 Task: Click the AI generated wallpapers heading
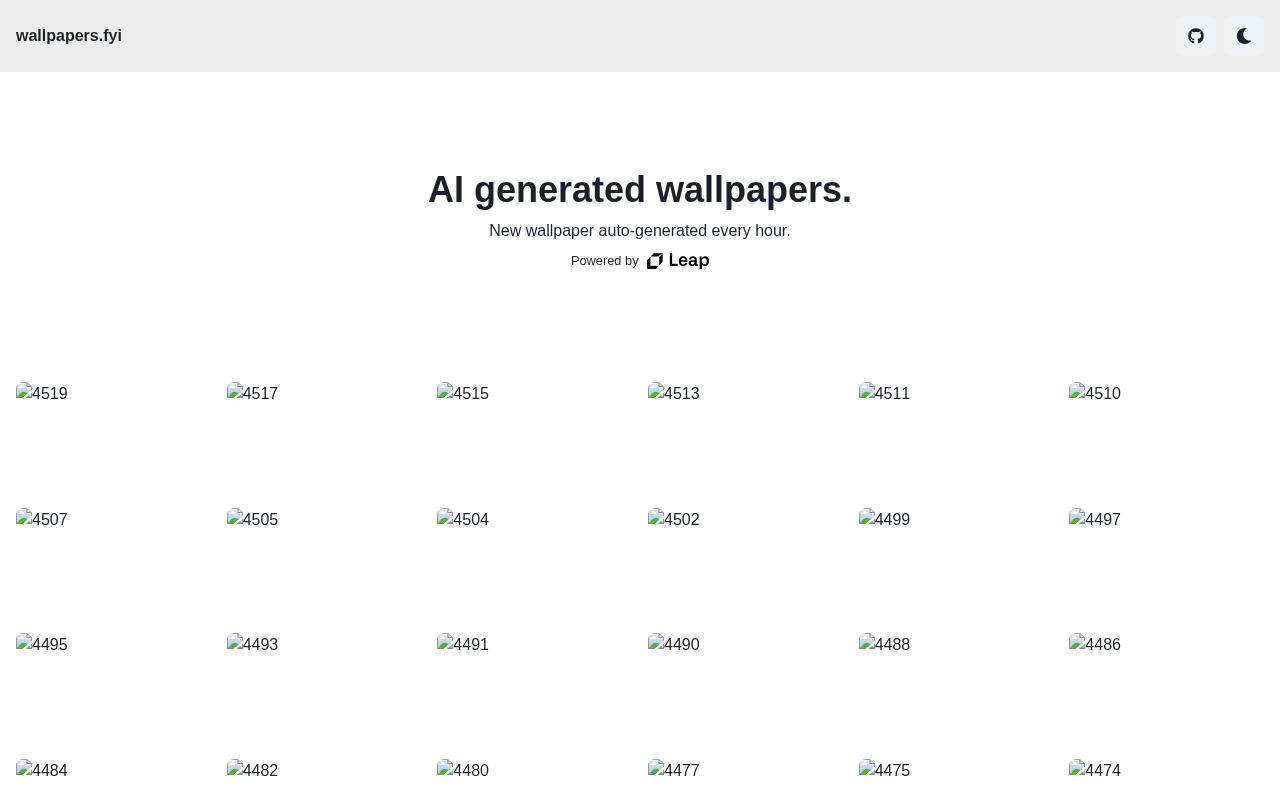(x=640, y=189)
